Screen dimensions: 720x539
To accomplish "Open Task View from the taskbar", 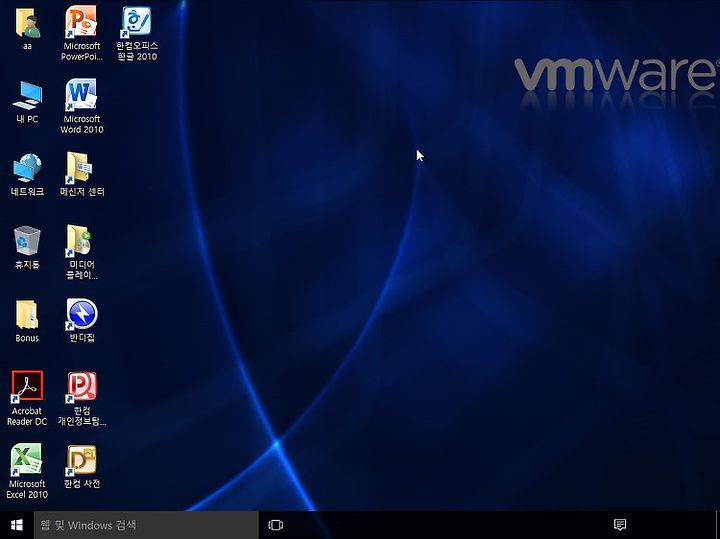I will (276, 525).
